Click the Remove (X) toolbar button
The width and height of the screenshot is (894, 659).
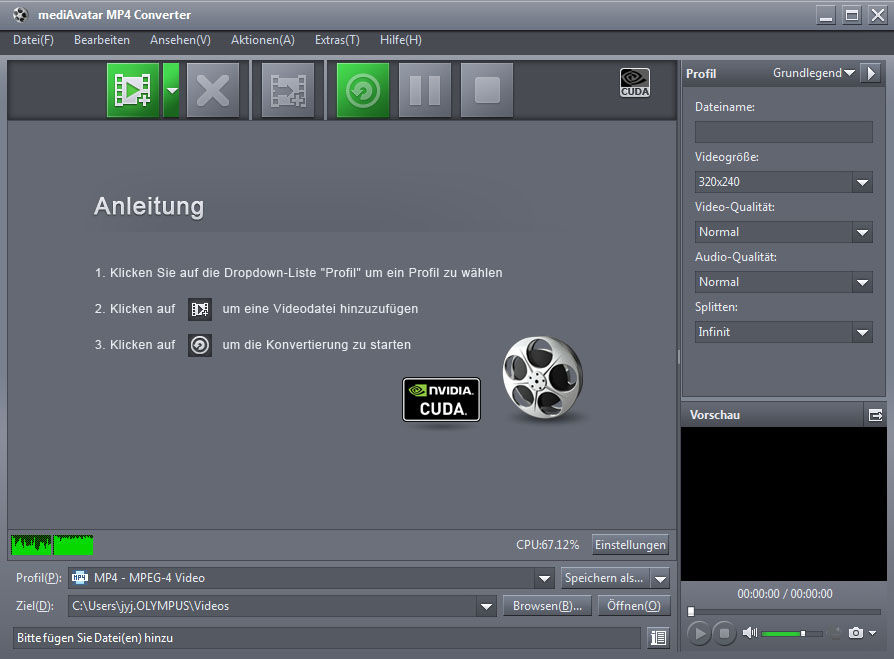pos(213,90)
